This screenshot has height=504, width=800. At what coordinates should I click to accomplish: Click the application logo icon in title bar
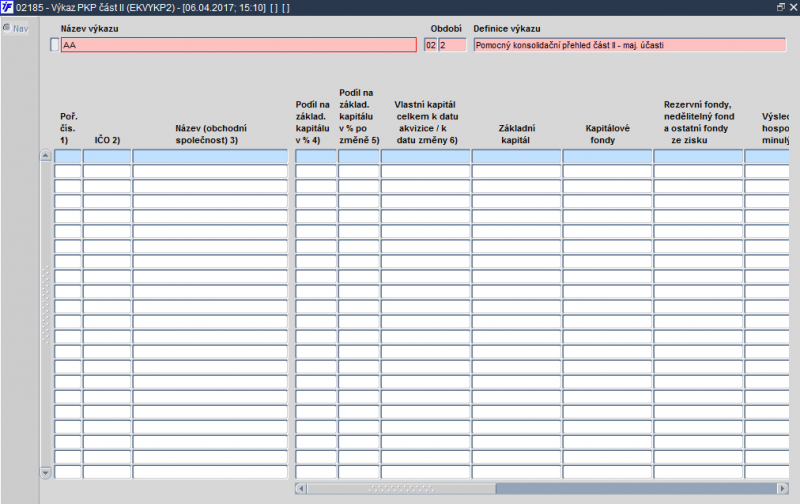pos(7,8)
